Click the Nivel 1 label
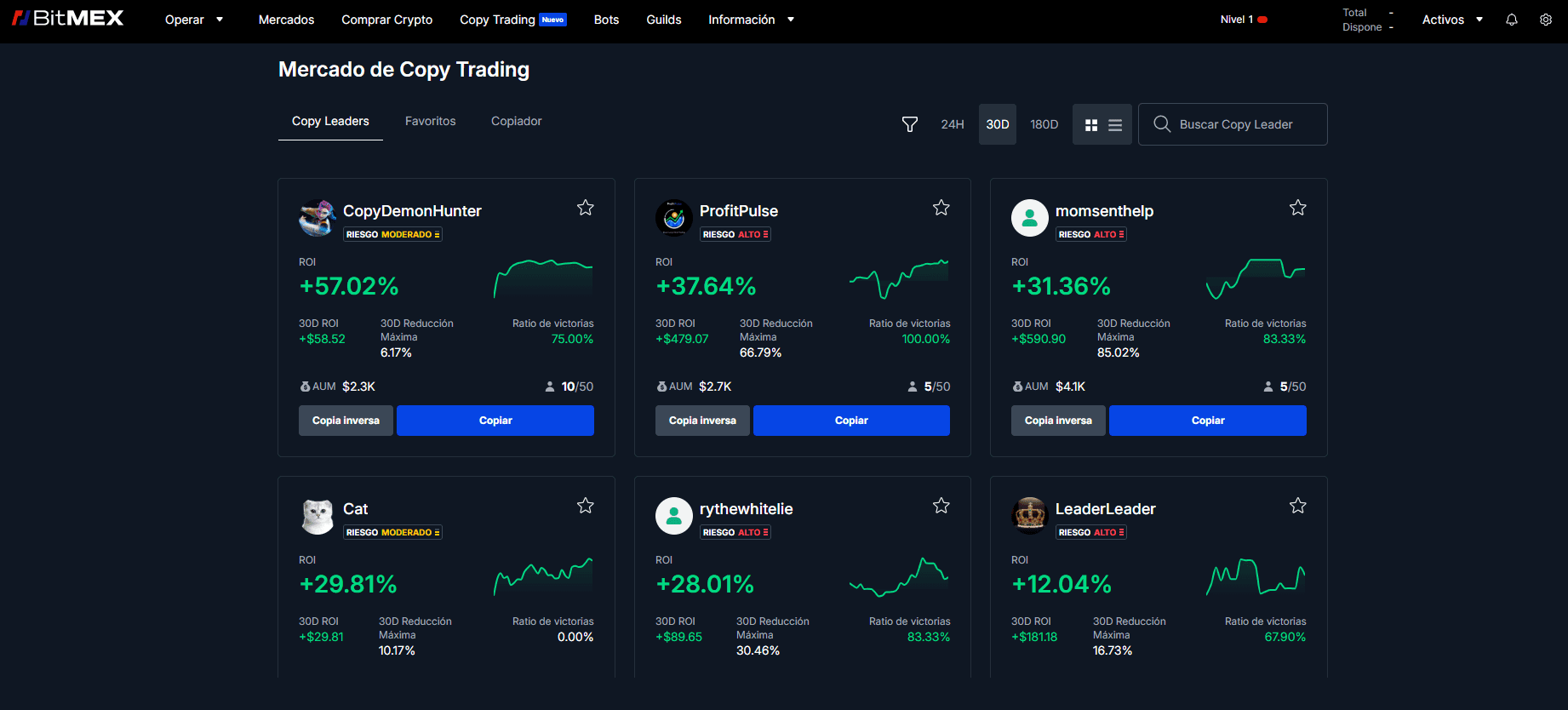Screen dimensions: 1568x710 pyautogui.click(x=1237, y=20)
